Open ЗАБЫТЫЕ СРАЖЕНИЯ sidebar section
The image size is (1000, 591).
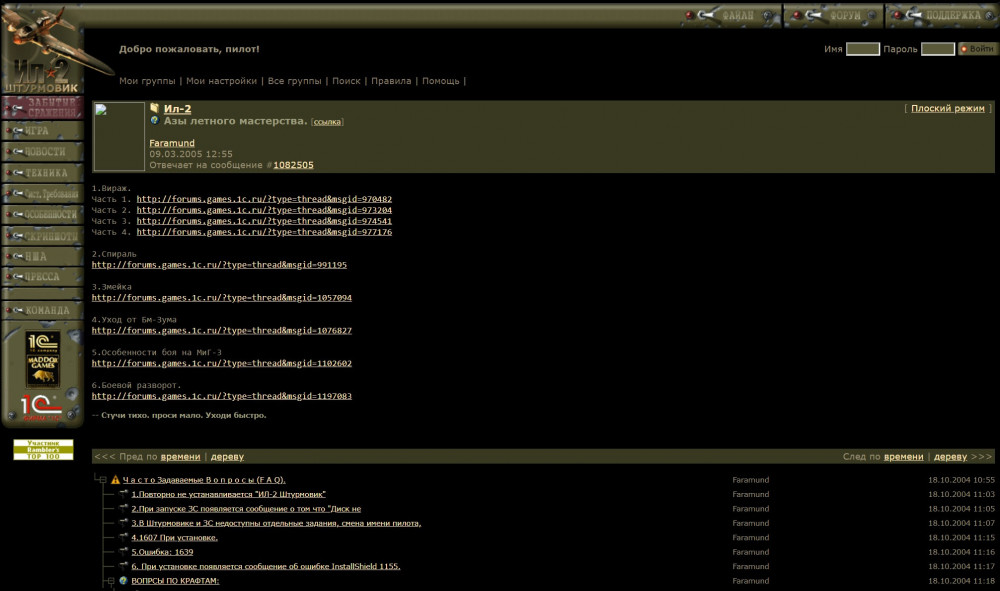tap(42, 108)
